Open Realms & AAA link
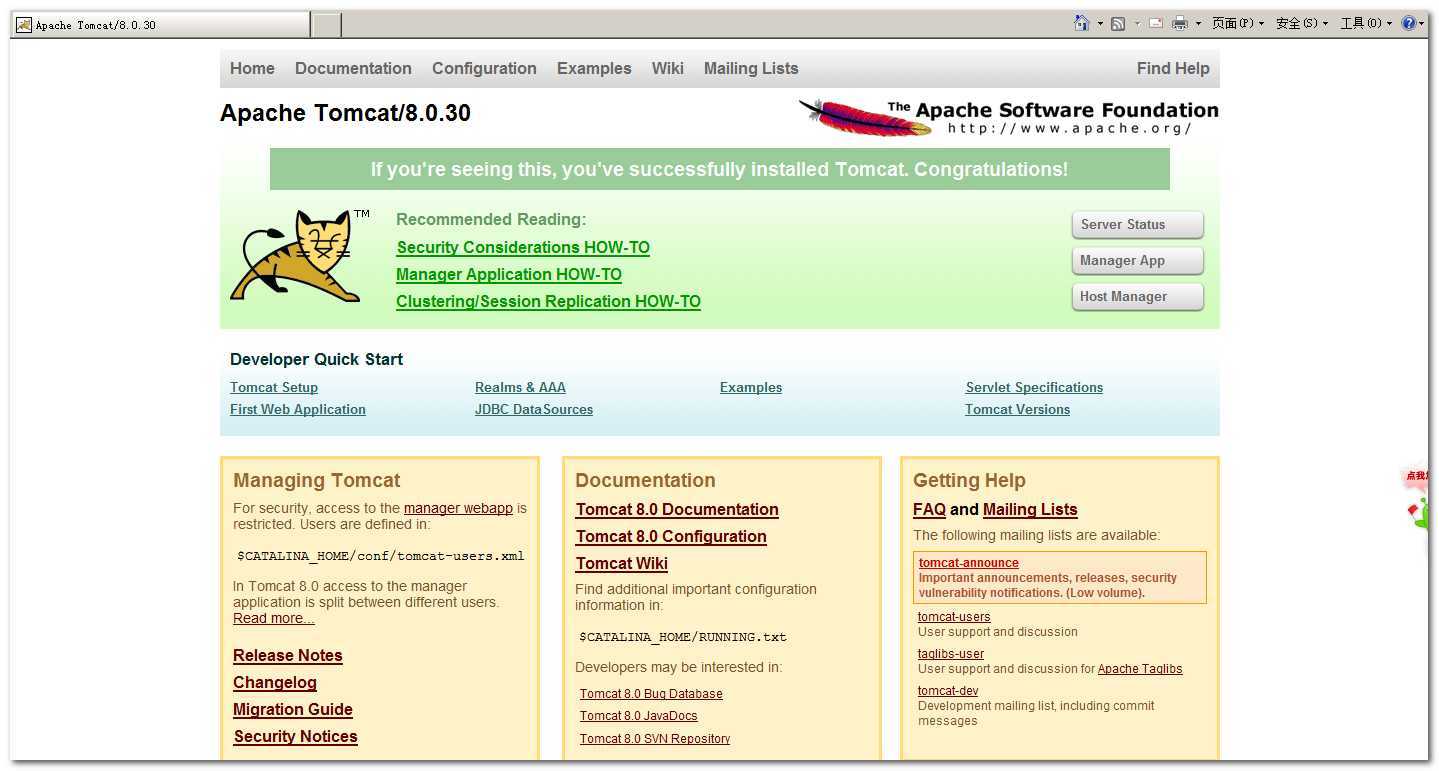The height and width of the screenshot is (771, 1439). pyautogui.click(x=520, y=387)
